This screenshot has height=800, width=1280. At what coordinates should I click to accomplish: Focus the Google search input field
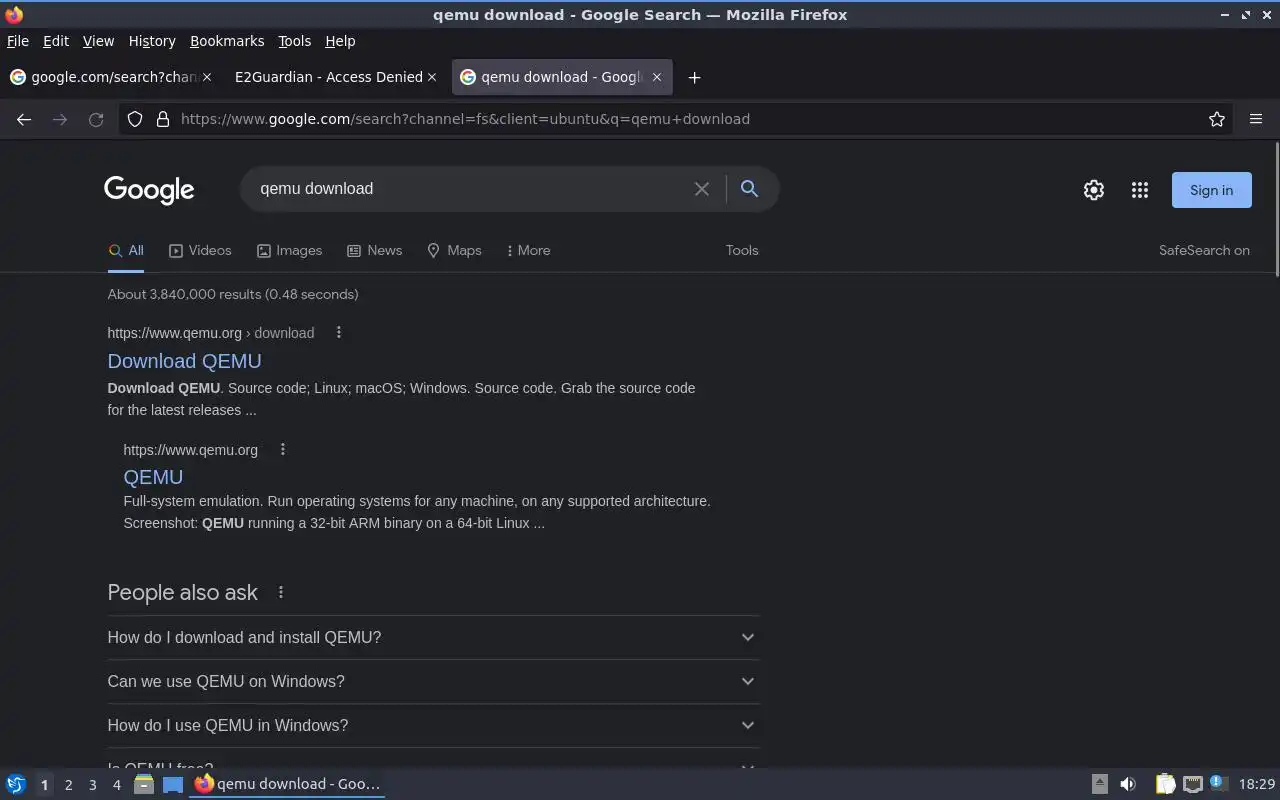tap(470, 188)
